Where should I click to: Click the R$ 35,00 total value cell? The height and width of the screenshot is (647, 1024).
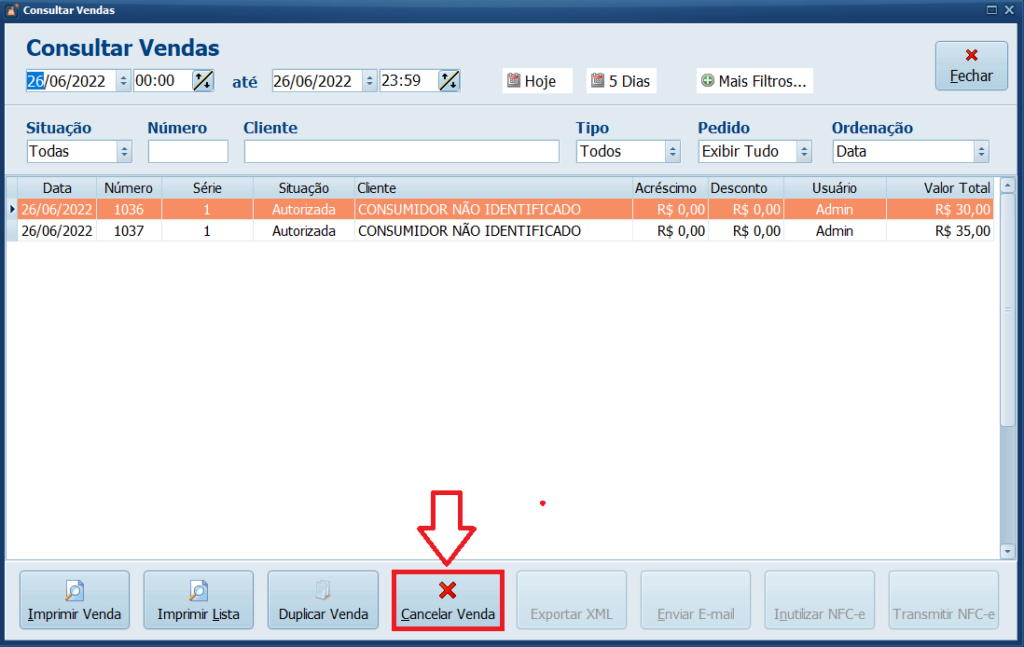pyautogui.click(x=940, y=231)
